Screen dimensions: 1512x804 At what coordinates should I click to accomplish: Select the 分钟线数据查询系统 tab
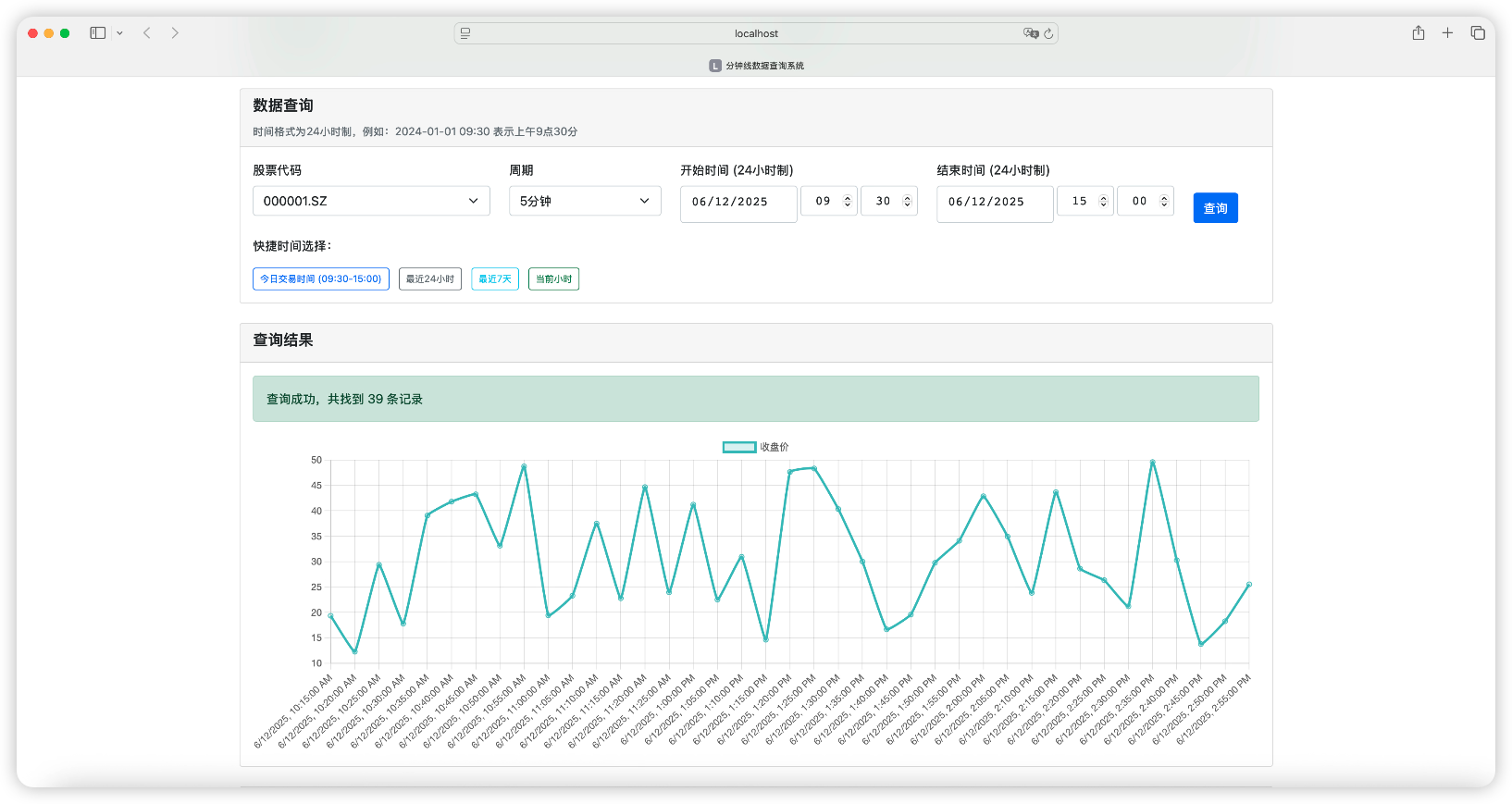pyautogui.click(x=756, y=66)
